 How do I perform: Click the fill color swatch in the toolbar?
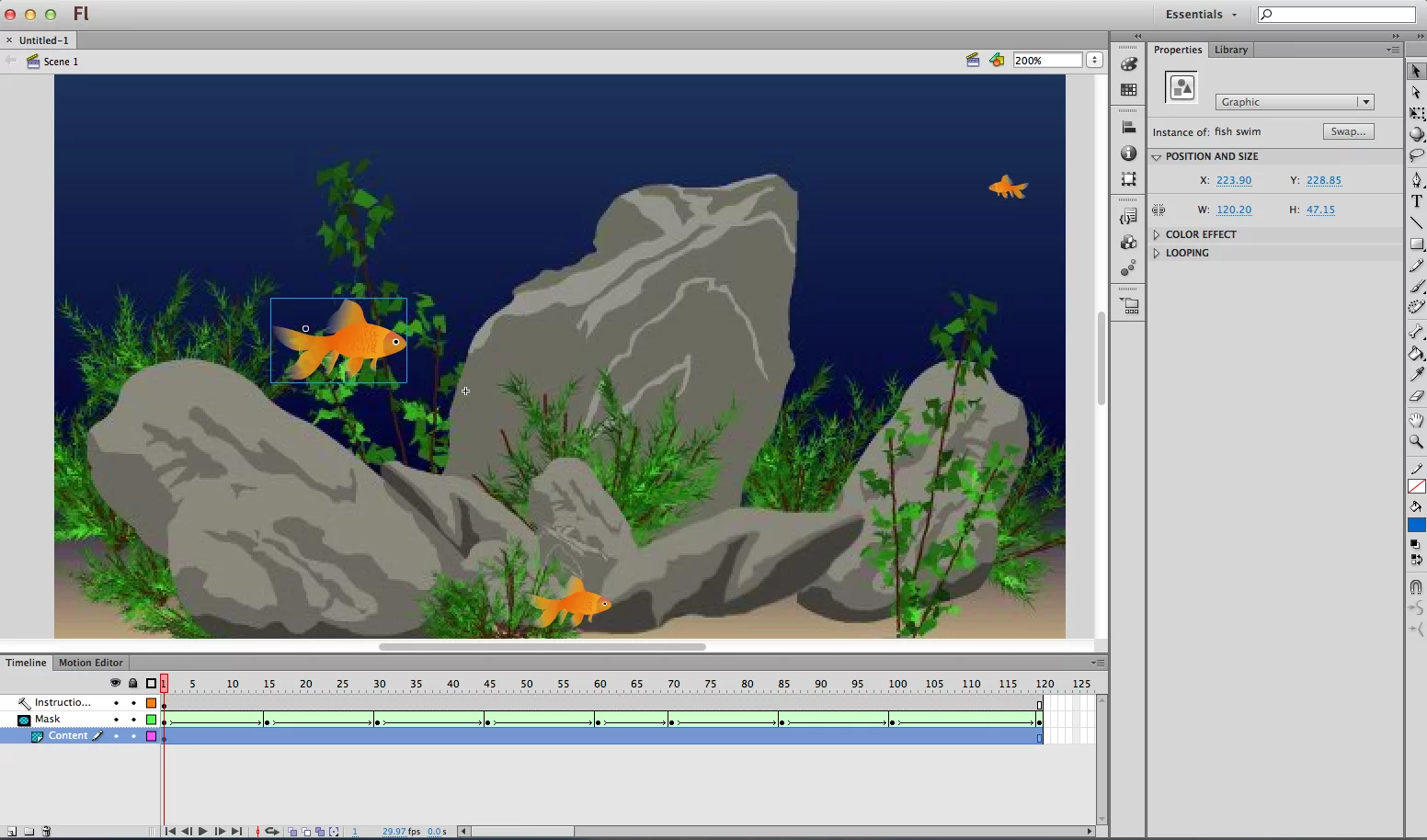[x=1417, y=525]
